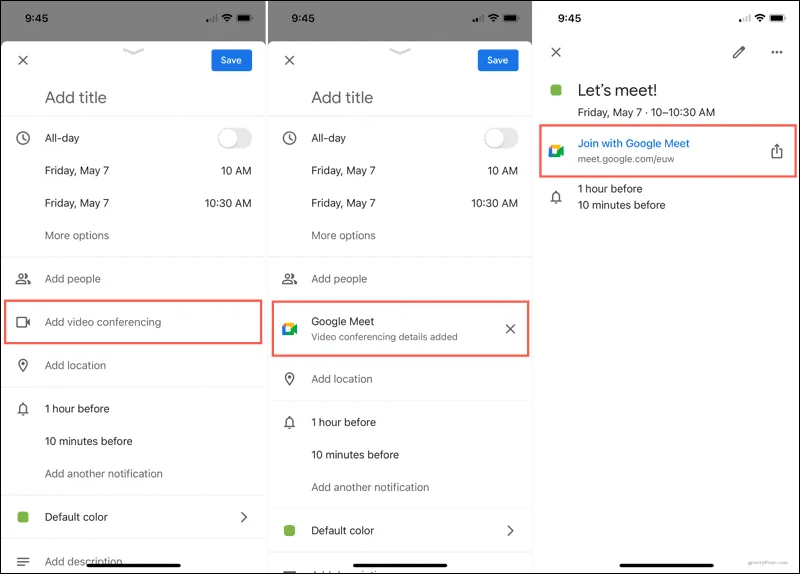Share the Google Meet link using the share icon
Screen dimensions: 800x574
tap(777, 151)
